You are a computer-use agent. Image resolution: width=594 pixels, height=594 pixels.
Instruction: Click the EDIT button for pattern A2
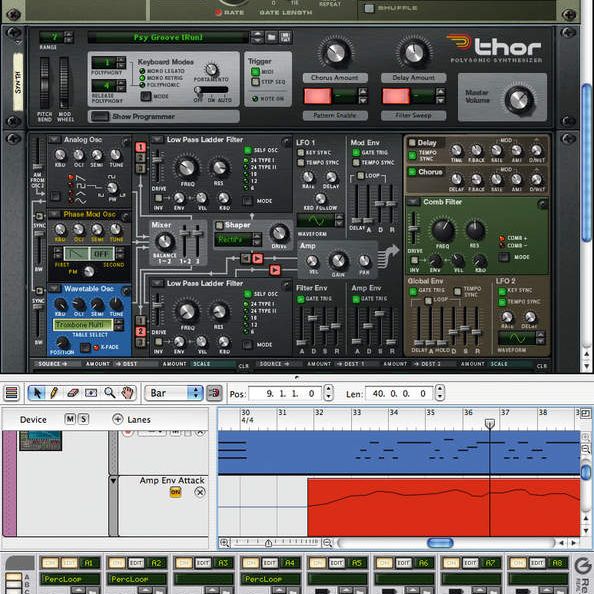click(x=136, y=563)
